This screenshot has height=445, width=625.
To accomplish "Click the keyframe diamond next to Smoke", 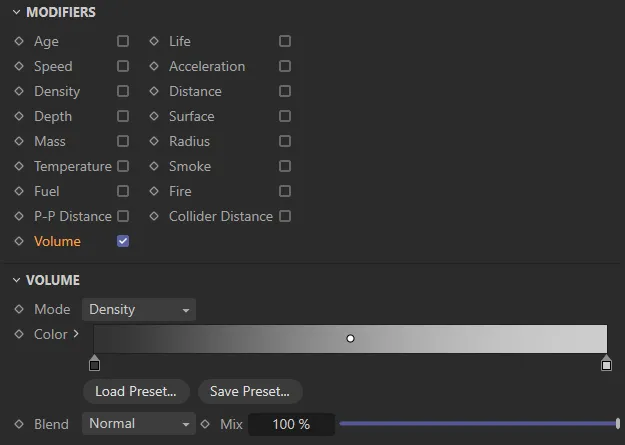I will (154, 166).
